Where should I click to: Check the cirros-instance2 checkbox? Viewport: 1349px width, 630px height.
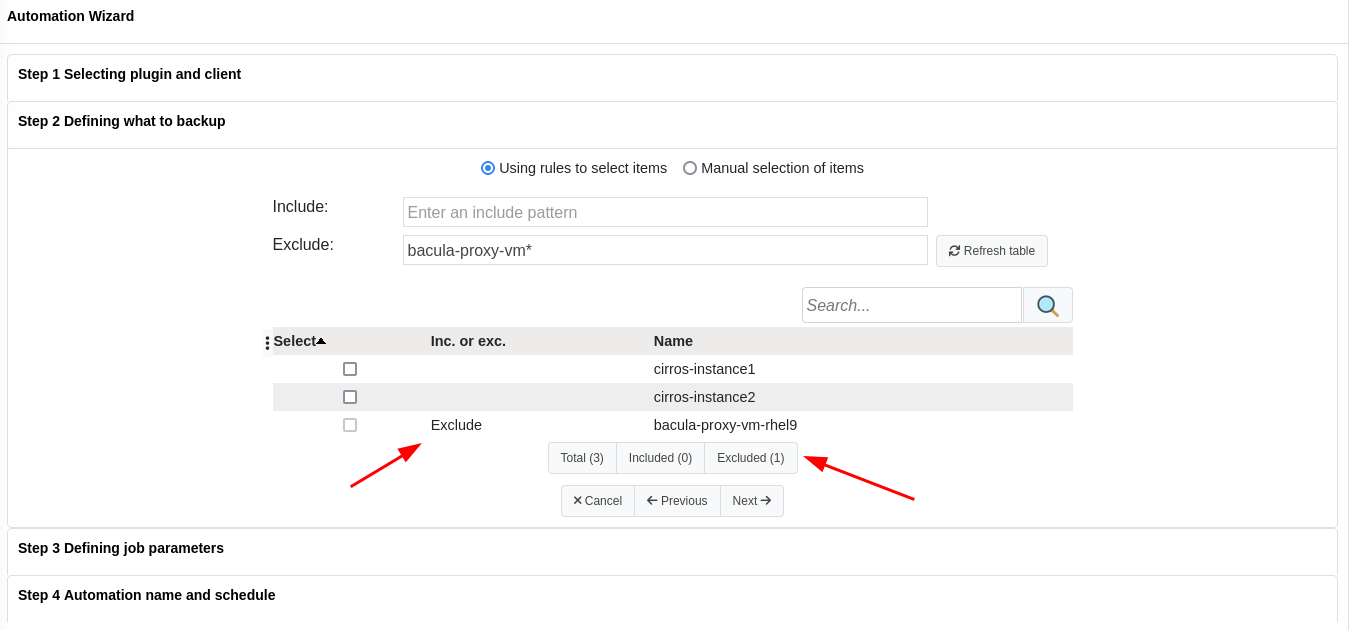click(350, 397)
